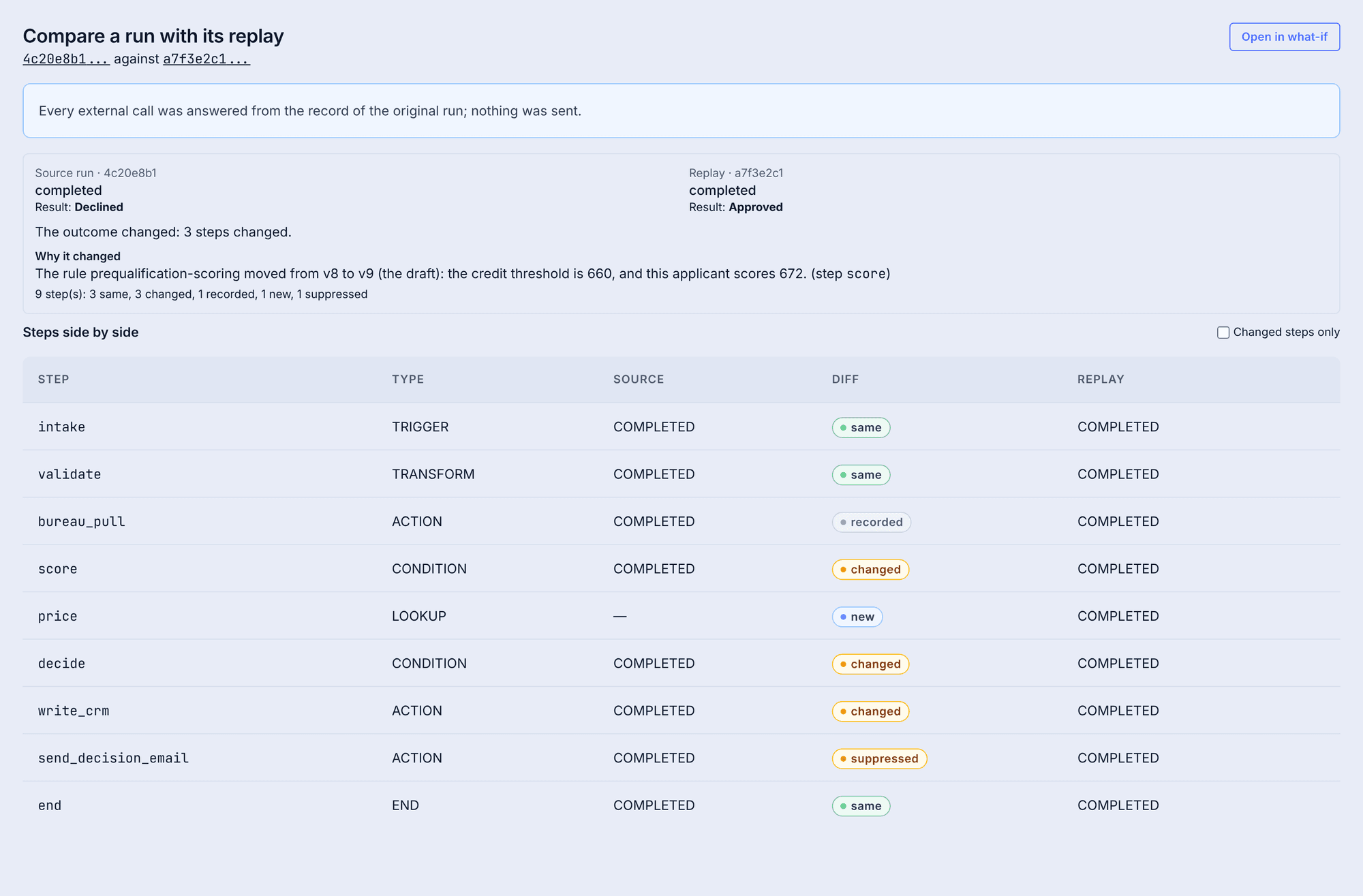The width and height of the screenshot is (1363, 896).
Task: Click the bureau_pull step name
Action: click(82, 522)
